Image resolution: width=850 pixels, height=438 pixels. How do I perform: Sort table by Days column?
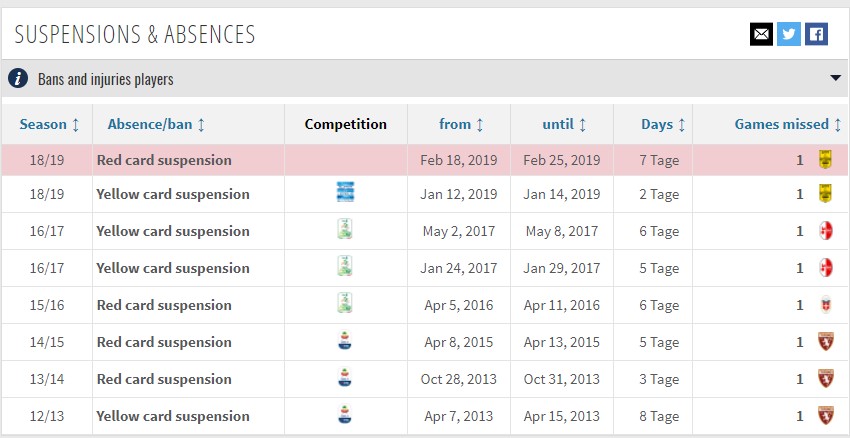click(x=663, y=124)
